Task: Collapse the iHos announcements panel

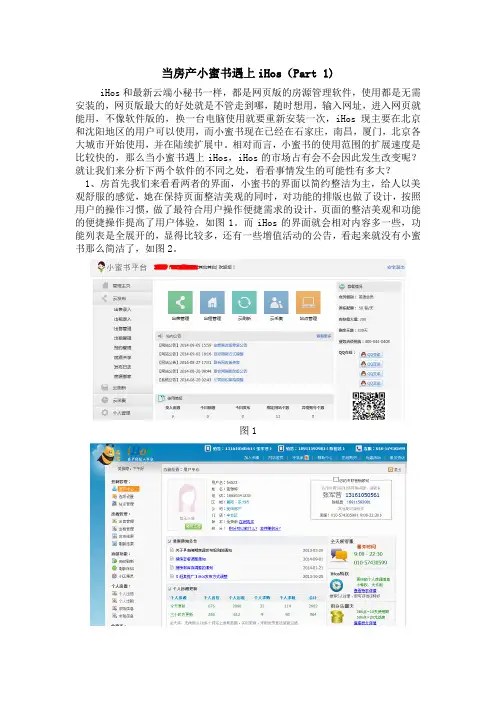Action: coord(170,541)
